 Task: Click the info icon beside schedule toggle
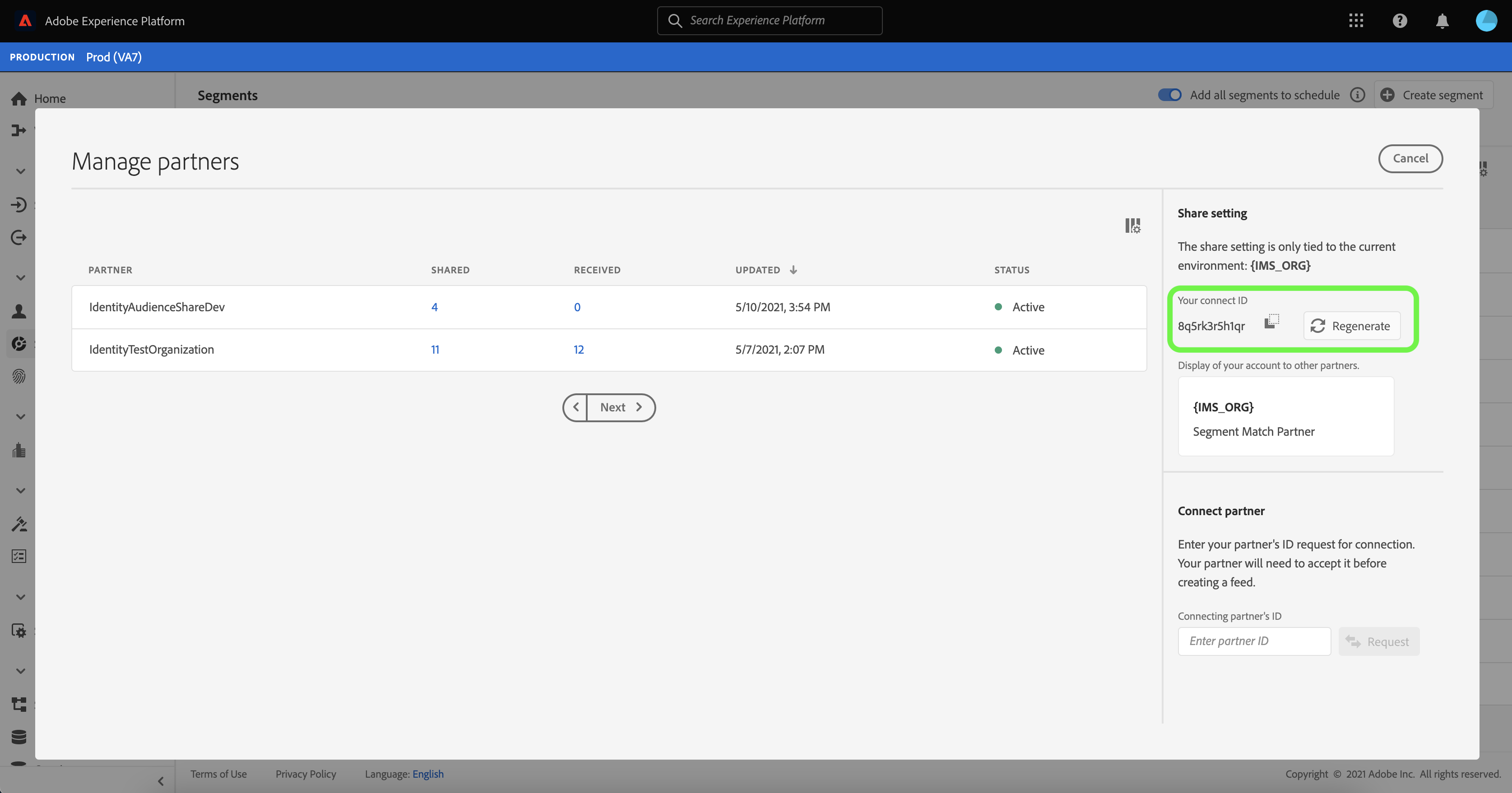[1357, 95]
